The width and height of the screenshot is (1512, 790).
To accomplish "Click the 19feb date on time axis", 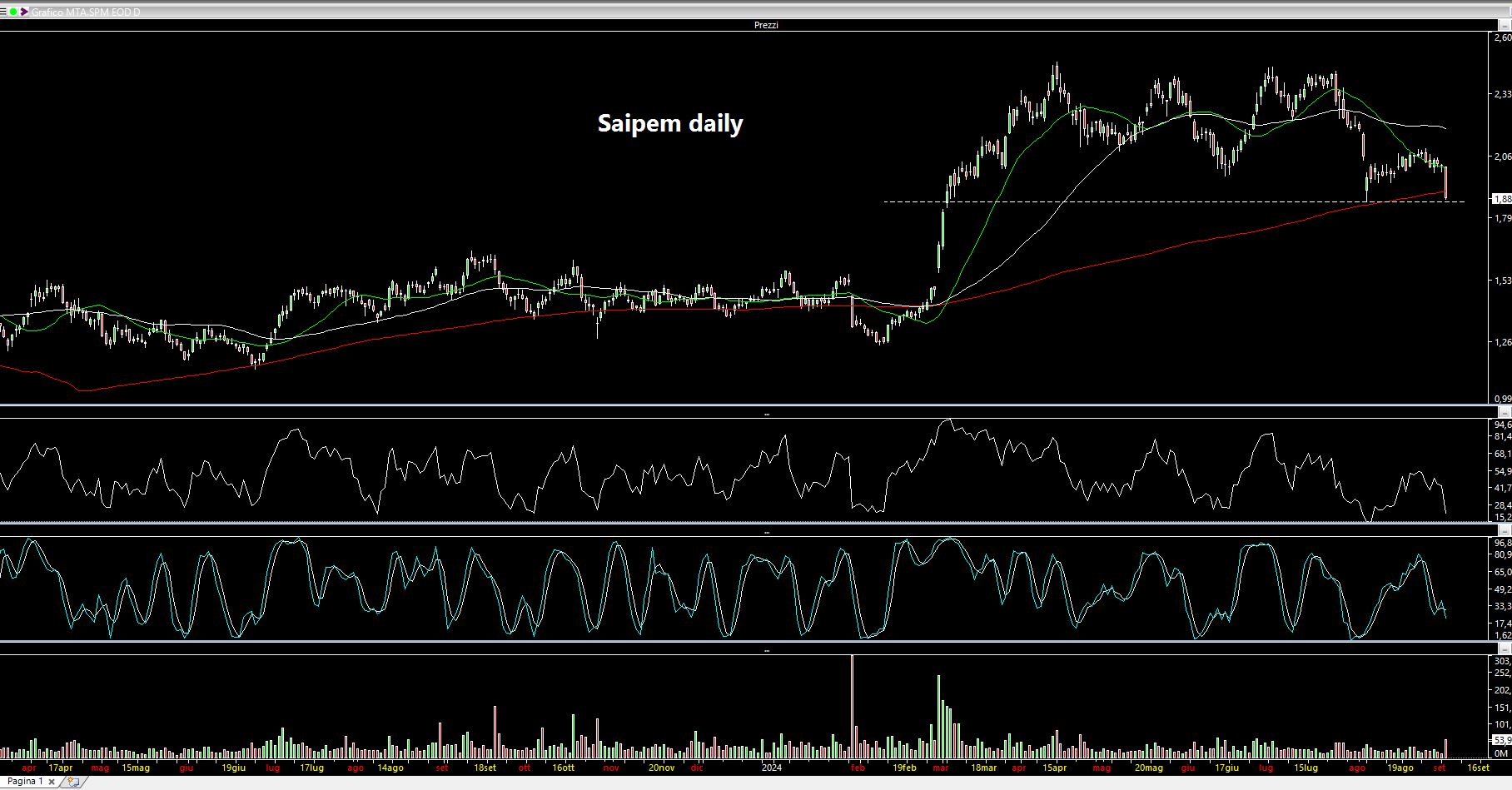I will 903,768.
